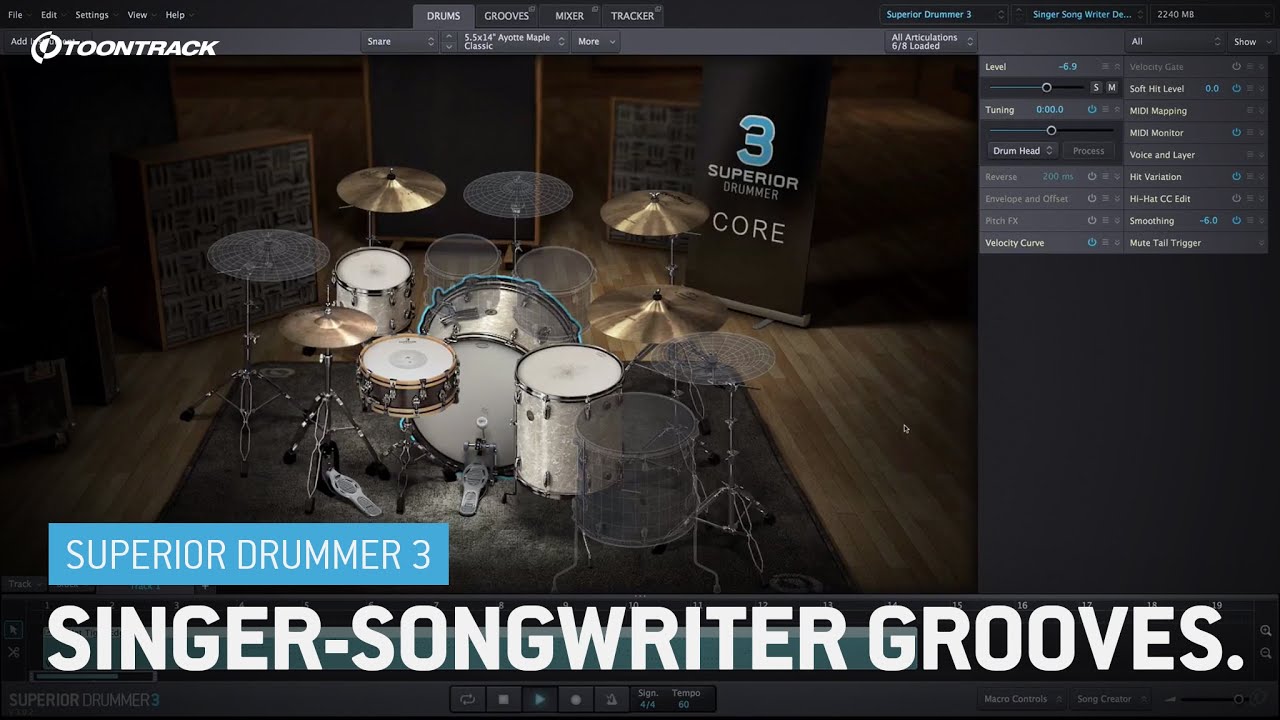1280x720 pixels.
Task: Toggle the MIDI Monitor power switch
Action: (1236, 133)
